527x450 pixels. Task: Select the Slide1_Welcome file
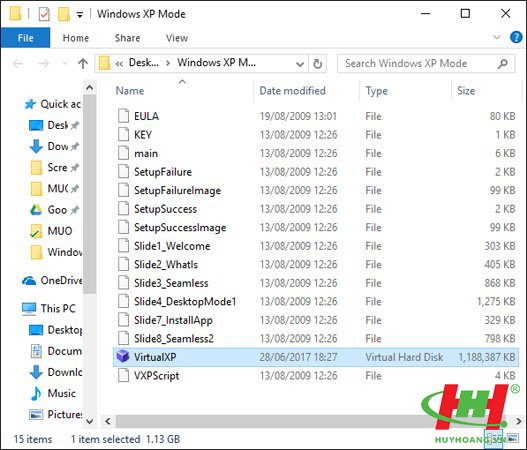[x=316, y=246]
